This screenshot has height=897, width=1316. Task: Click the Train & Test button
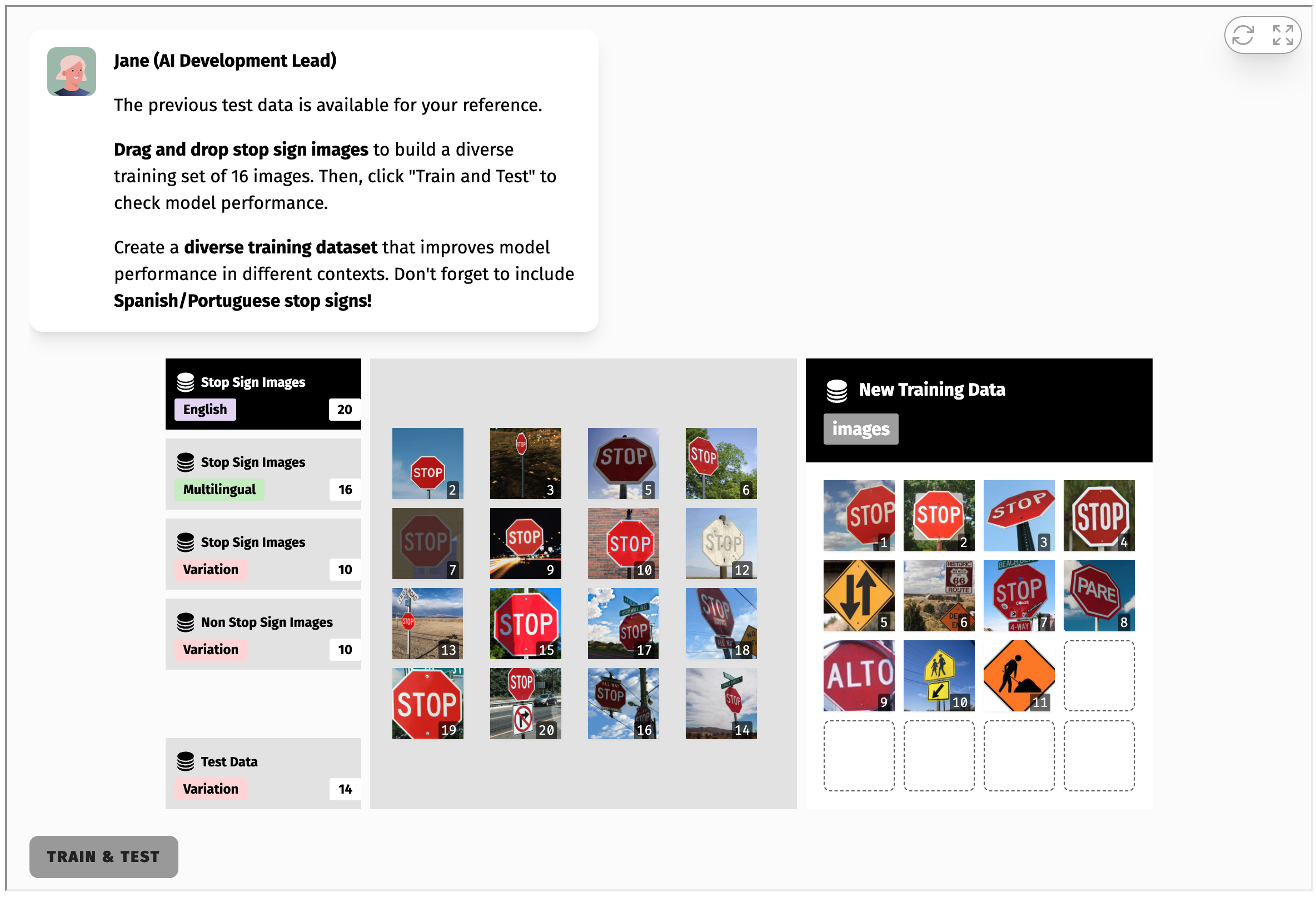pyautogui.click(x=103, y=857)
